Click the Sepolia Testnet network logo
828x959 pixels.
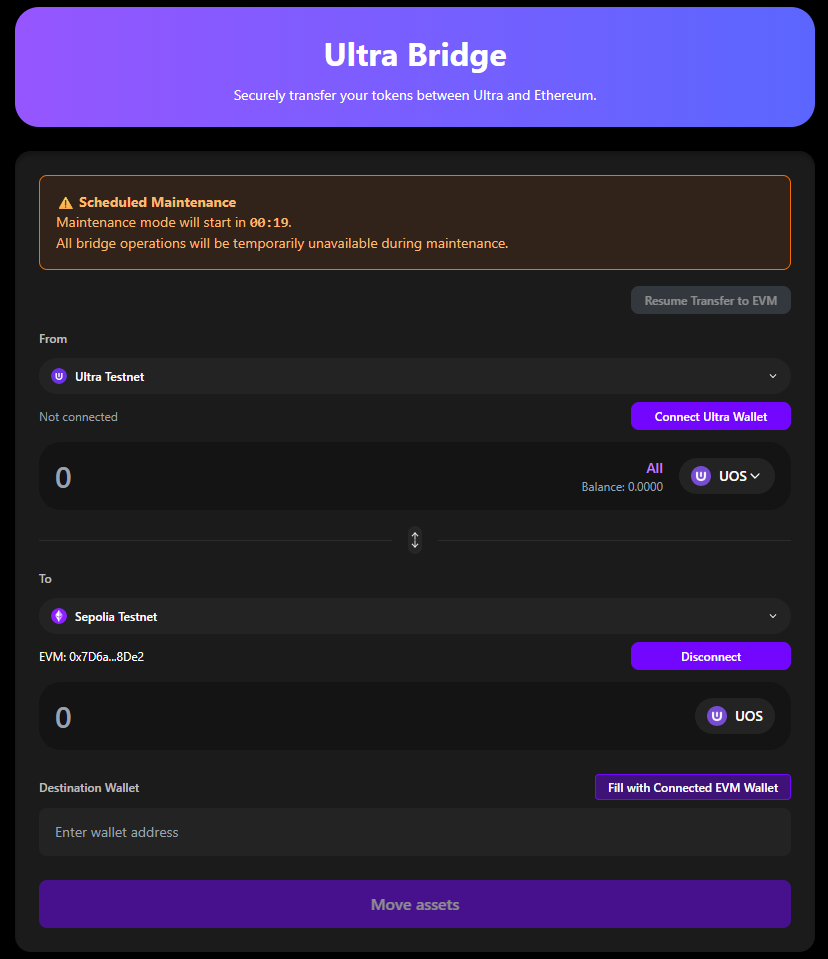pyautogui.click(x=58, y=616)
